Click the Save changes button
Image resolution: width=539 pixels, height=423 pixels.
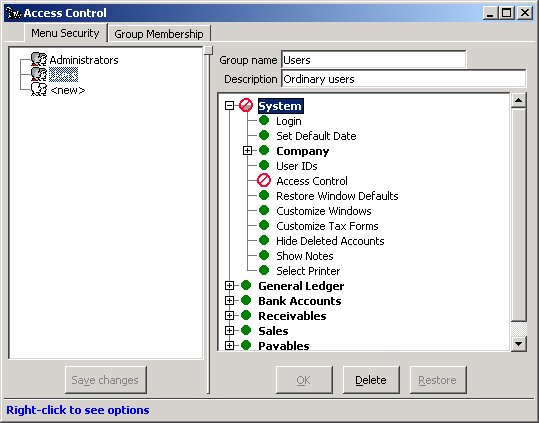click(106, 380)
